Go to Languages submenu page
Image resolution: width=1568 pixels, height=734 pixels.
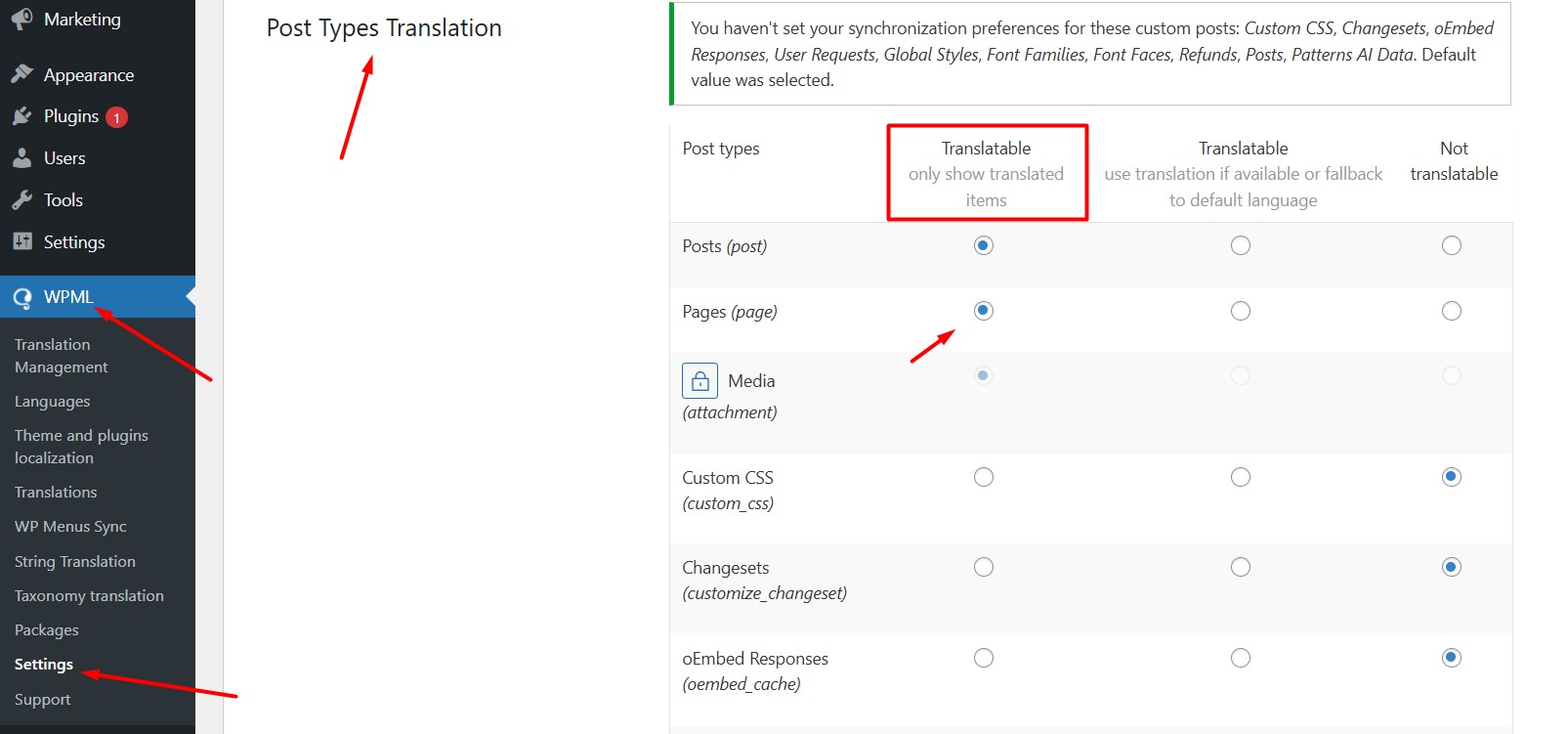pos(52,401)
